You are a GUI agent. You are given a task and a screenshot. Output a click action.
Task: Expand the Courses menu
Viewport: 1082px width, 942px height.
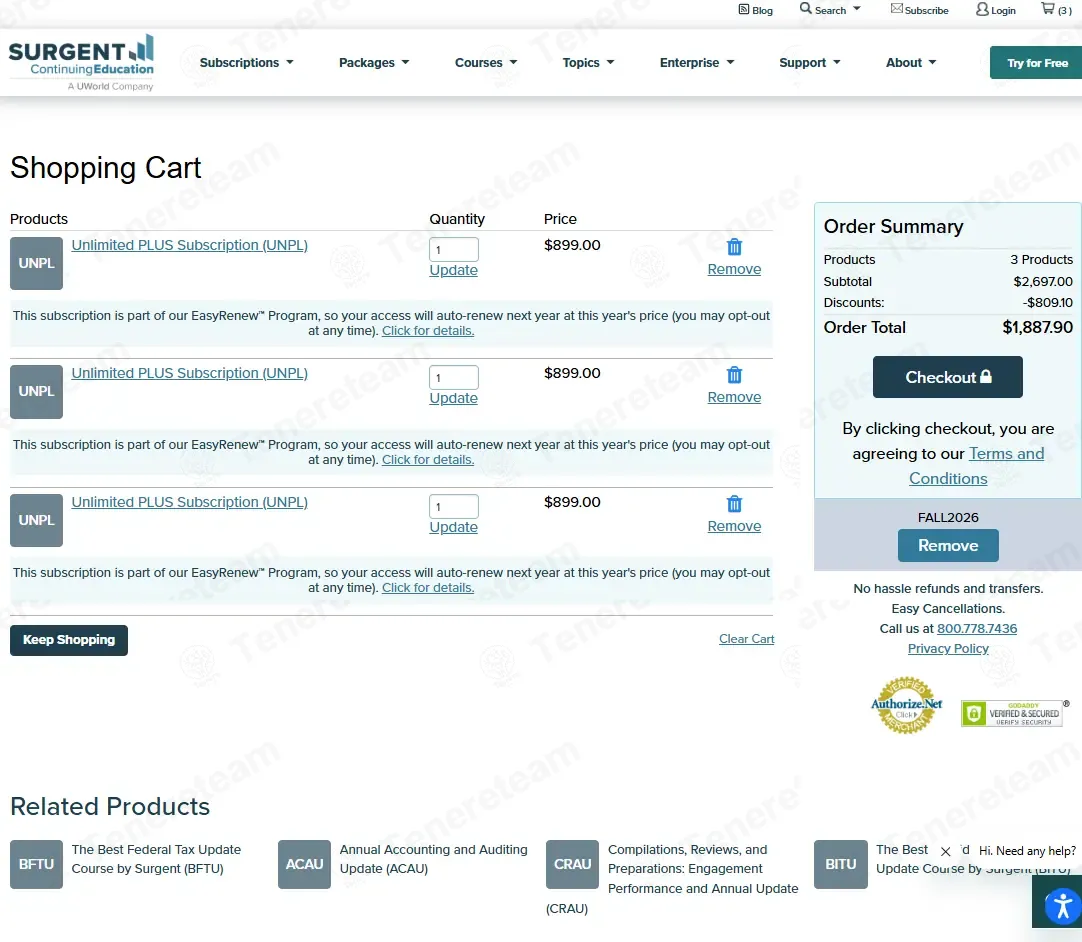pyautogui.click(x=486, y=63)
